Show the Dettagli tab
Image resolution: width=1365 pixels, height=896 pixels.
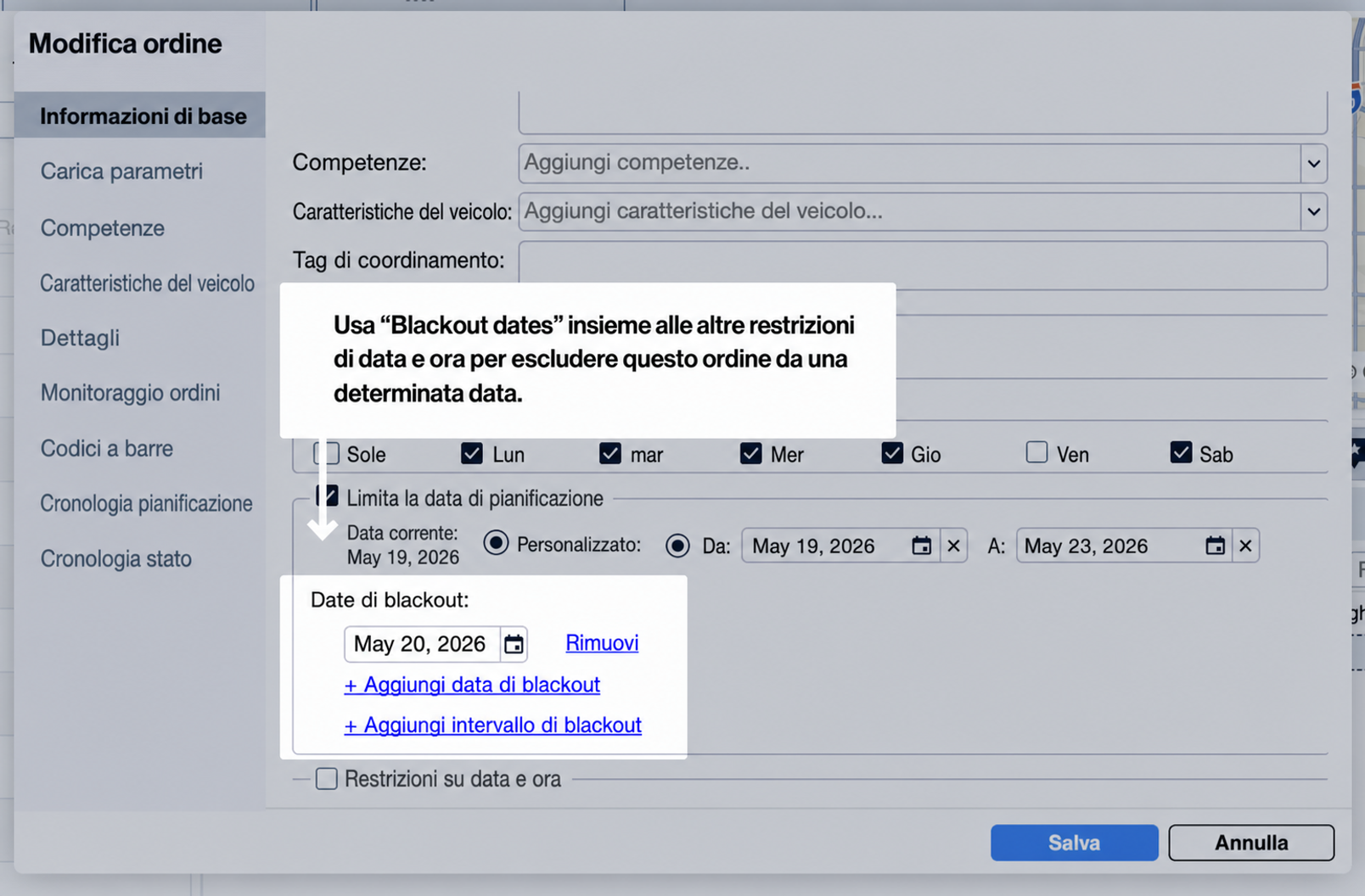pos(80,338)
